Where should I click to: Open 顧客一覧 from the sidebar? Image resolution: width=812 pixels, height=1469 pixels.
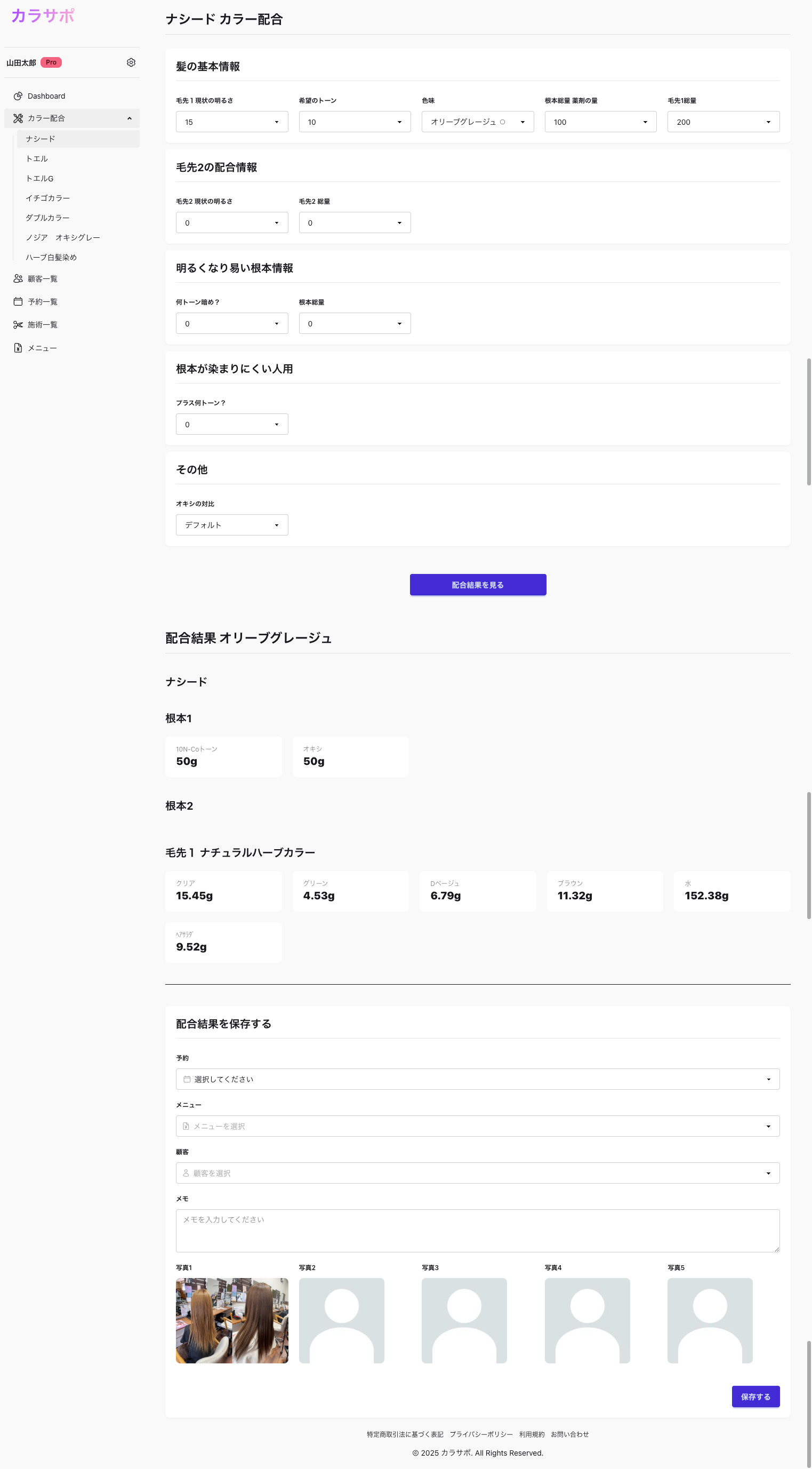coord(72,279)
